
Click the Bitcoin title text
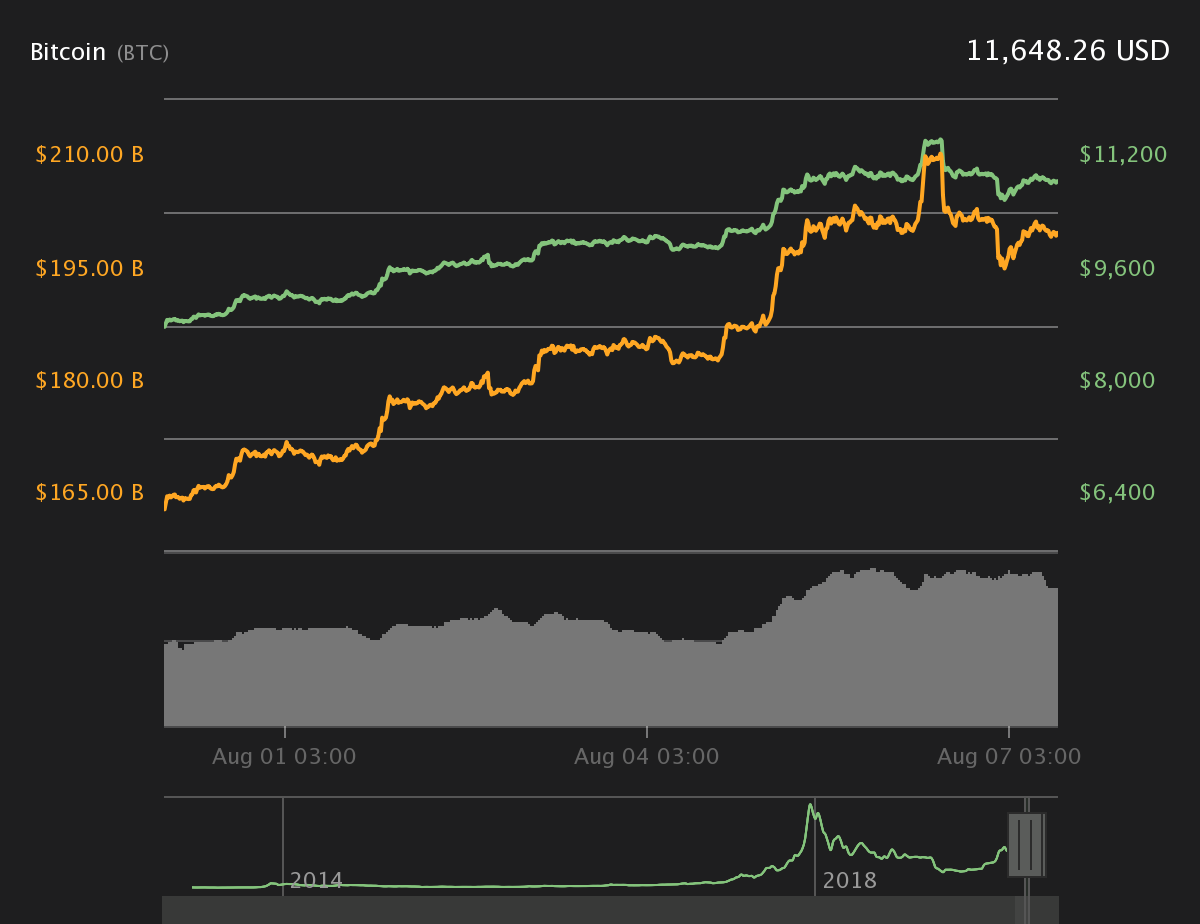68,52
